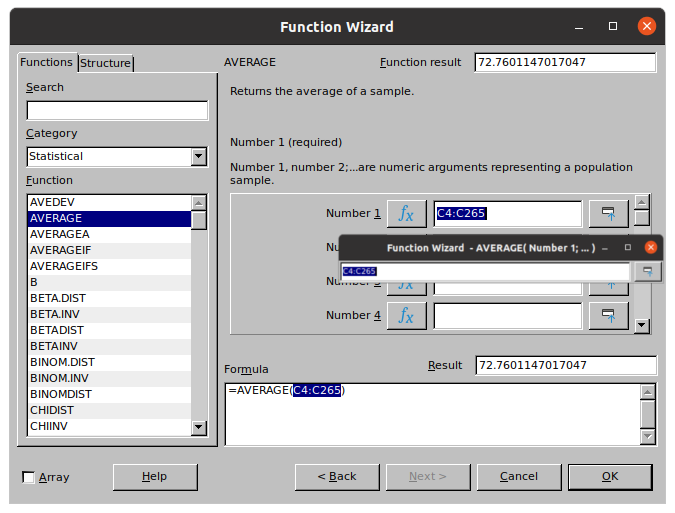675x513 pixels.
Task: Select AVEDEV in the function list
Action: tap(109, 202)
